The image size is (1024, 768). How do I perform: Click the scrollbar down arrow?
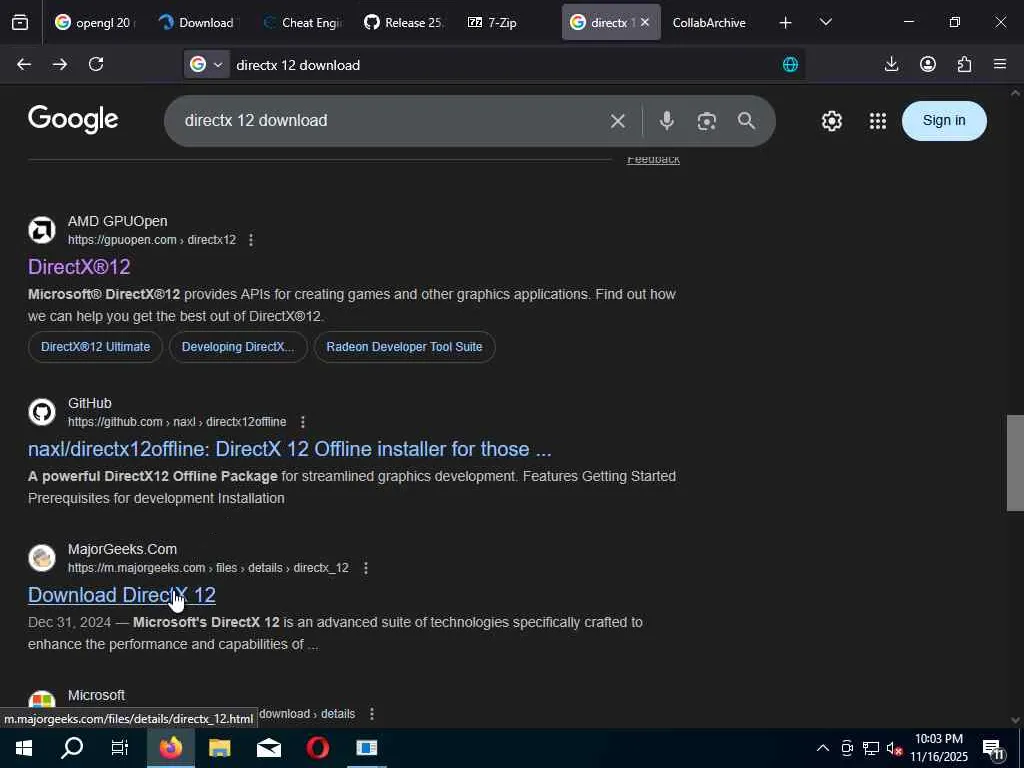pyautogui.click(x=1015, y=720)
